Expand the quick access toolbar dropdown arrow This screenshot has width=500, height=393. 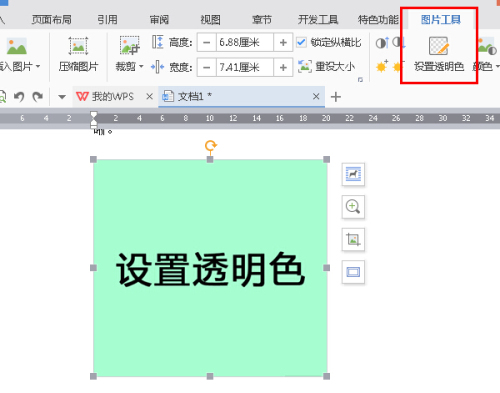pyautogui.click(x=62, y=97)
